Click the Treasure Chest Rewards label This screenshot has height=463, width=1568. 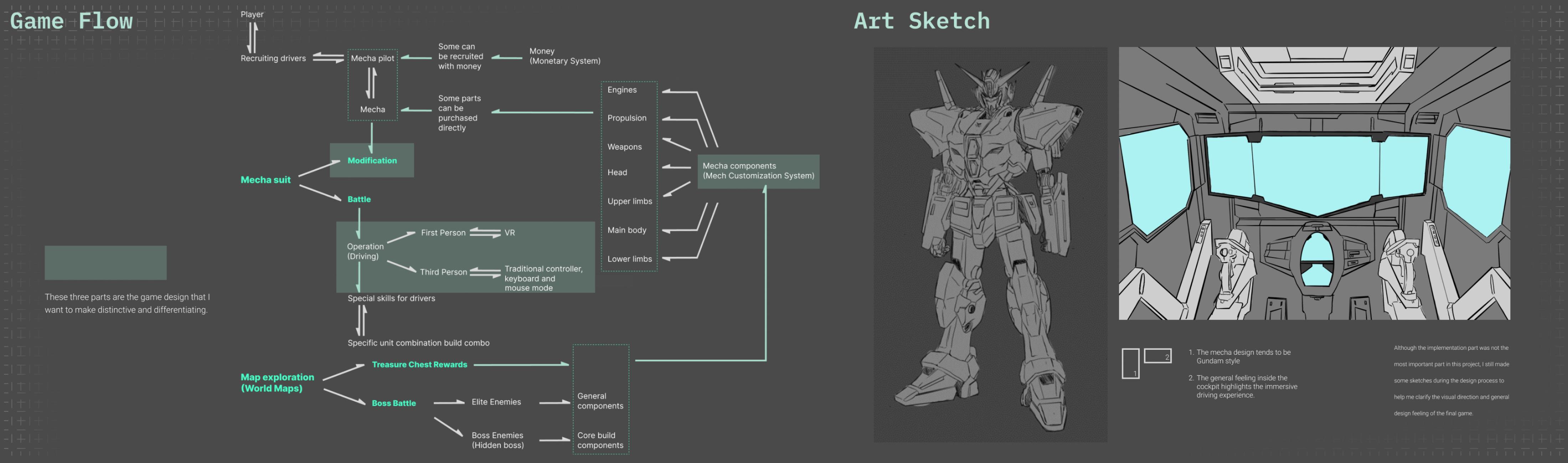click(x=419, y=364)
